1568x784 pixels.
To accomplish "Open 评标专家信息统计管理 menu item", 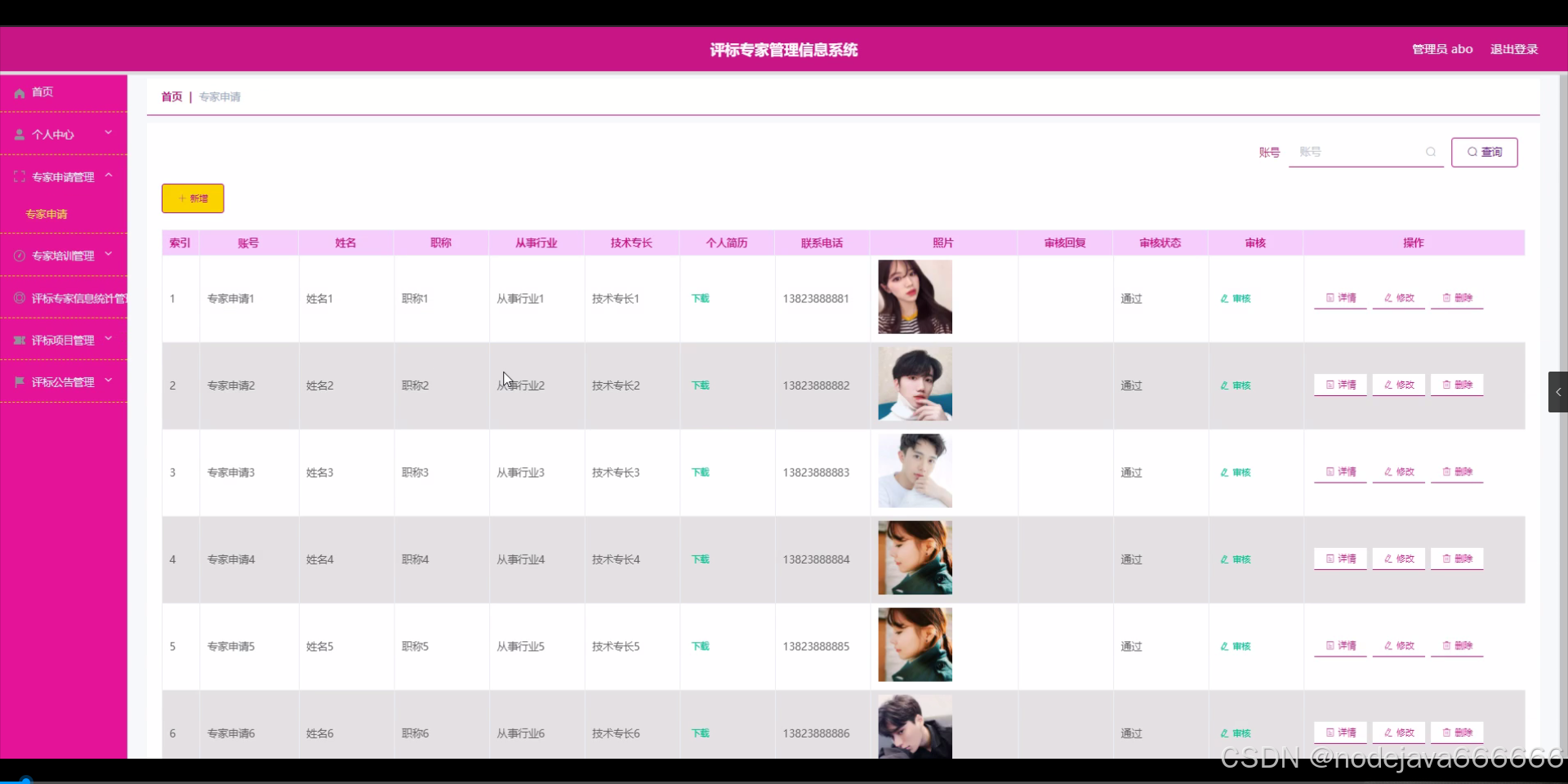I will (x=64, y=298).
